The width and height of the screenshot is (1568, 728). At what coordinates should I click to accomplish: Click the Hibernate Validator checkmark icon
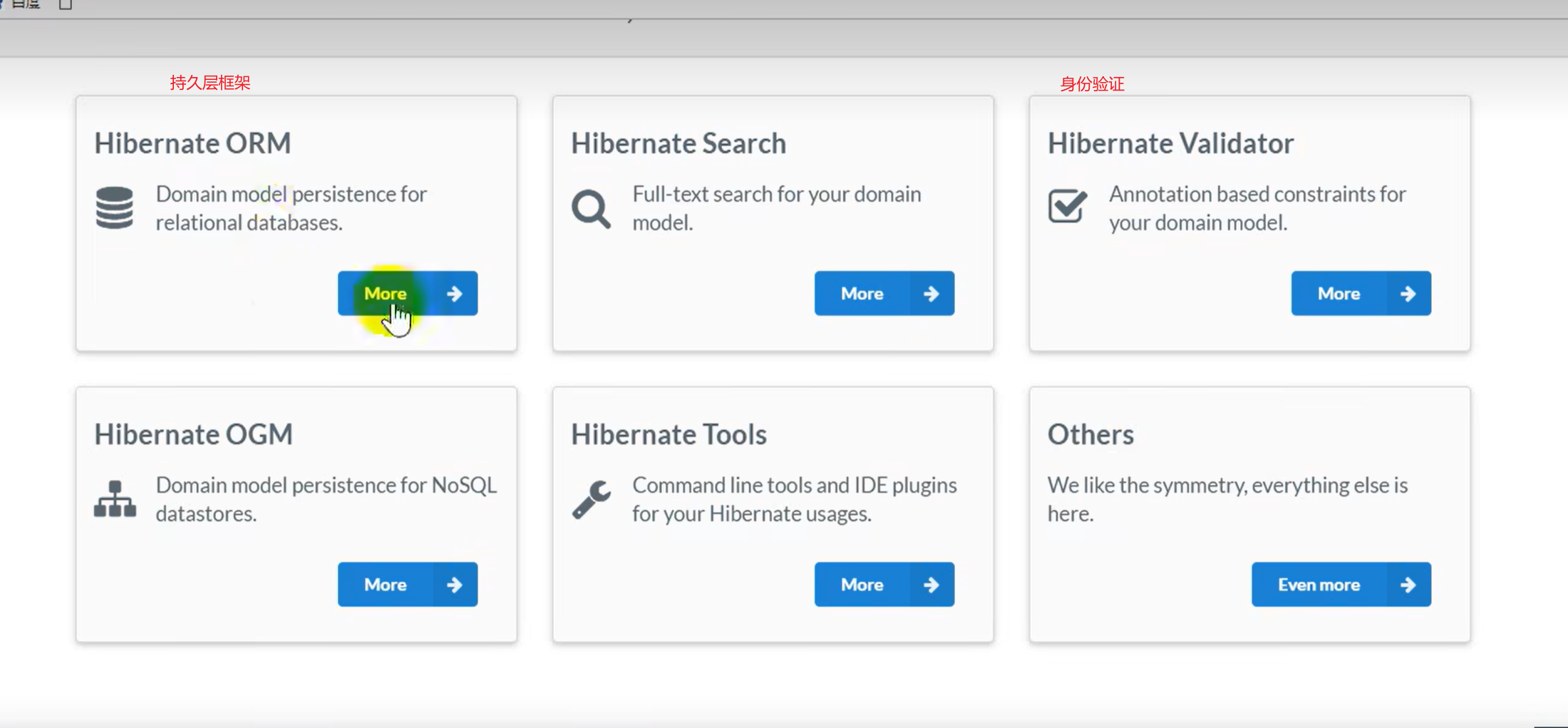pyautogui.click(x=1068, y=206)
